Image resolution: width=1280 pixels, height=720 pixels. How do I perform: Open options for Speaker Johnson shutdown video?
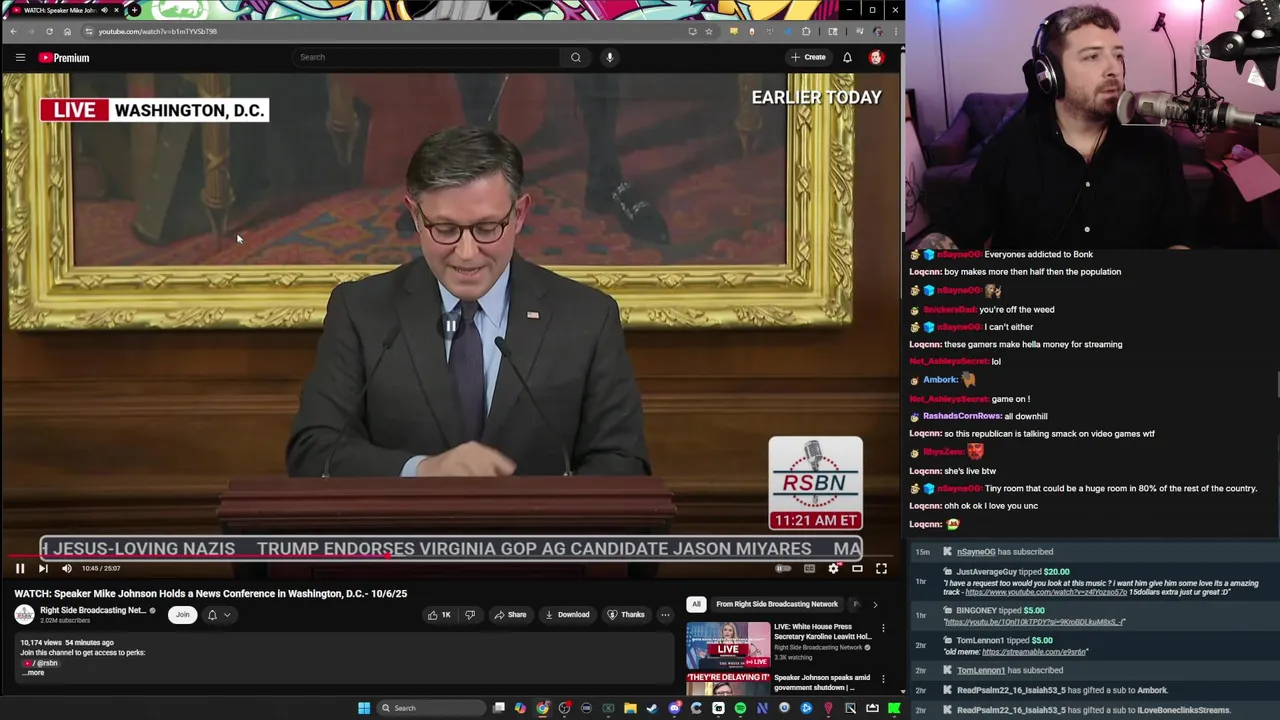point(883,680)
